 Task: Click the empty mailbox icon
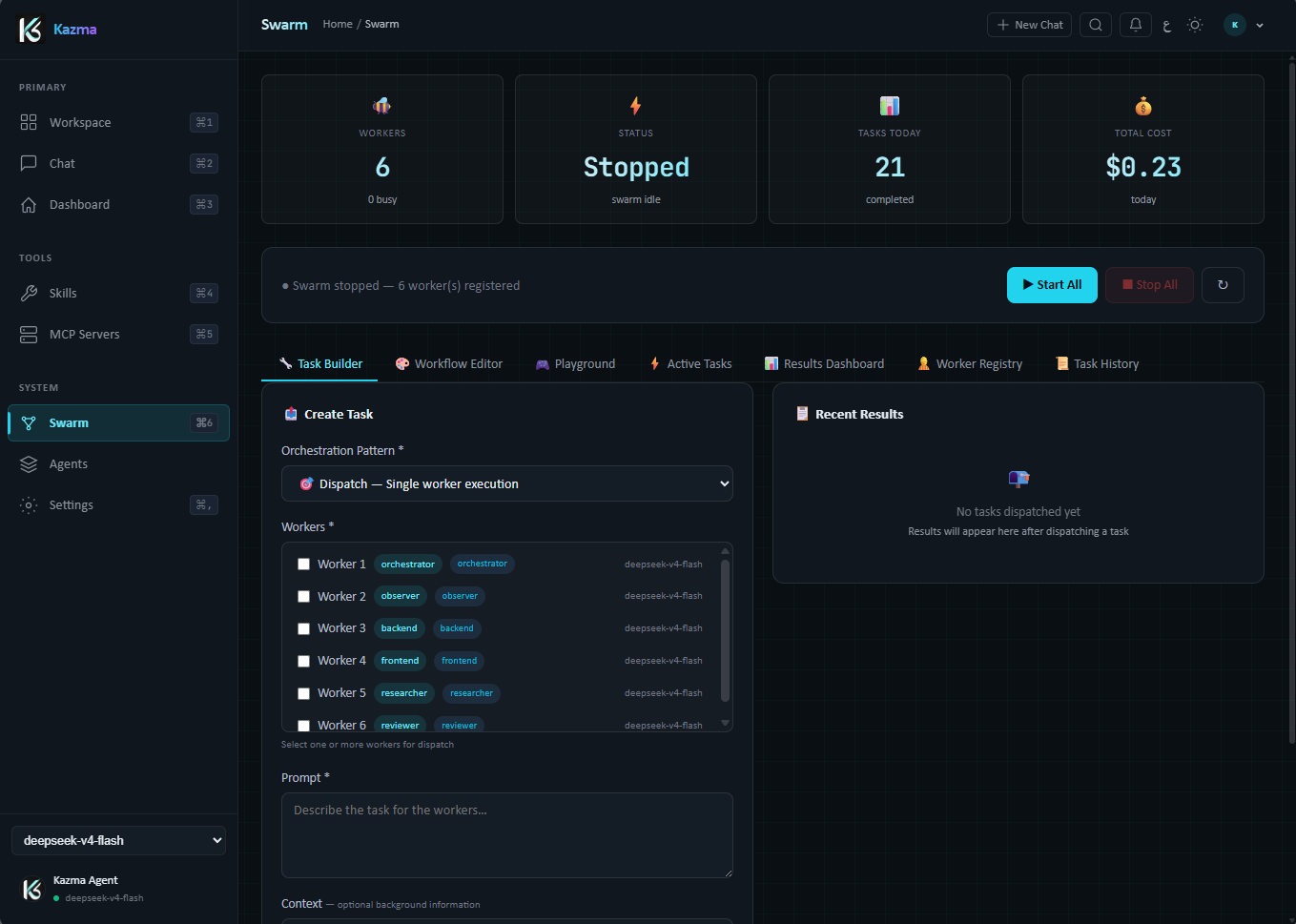[1018, 479]
